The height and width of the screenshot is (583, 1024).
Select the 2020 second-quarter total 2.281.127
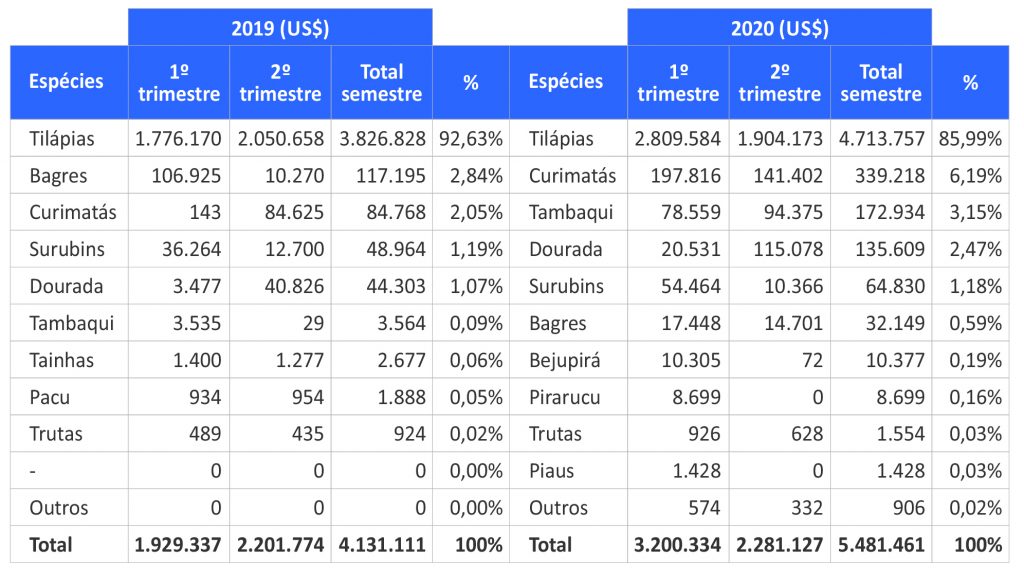click(x=779, y=545)
